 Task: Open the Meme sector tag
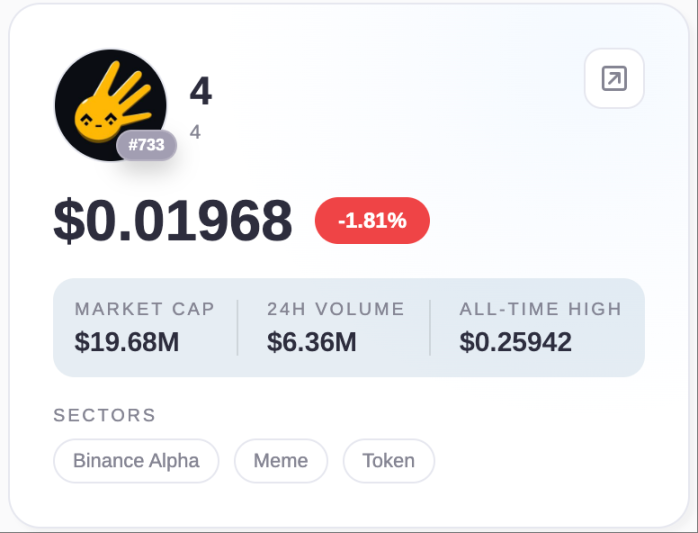point(281,461)
